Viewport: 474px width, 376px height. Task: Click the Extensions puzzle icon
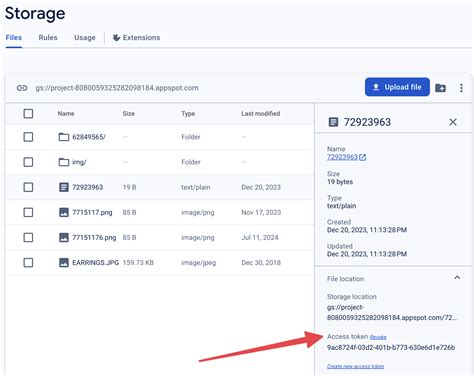[x=116, y=37]
